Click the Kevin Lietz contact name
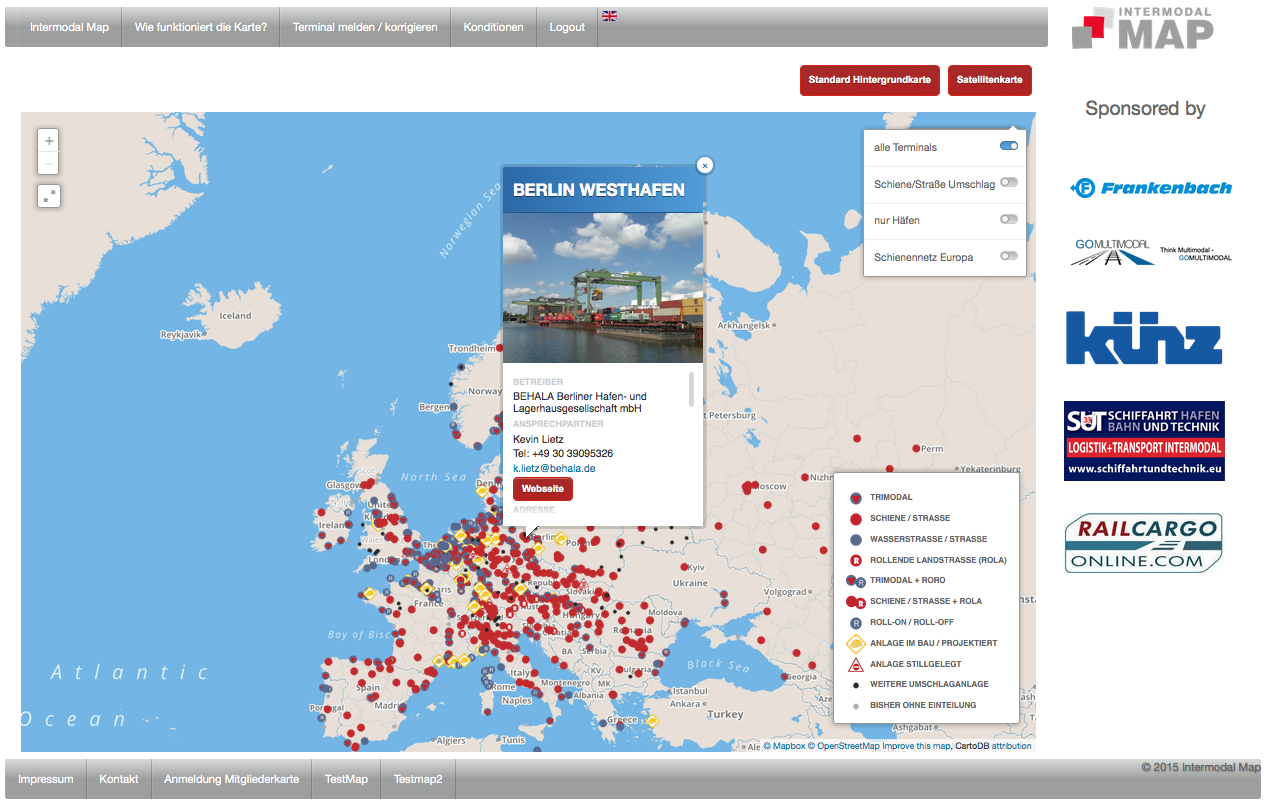Viewport: 1271px width, 809px height. 538,439
